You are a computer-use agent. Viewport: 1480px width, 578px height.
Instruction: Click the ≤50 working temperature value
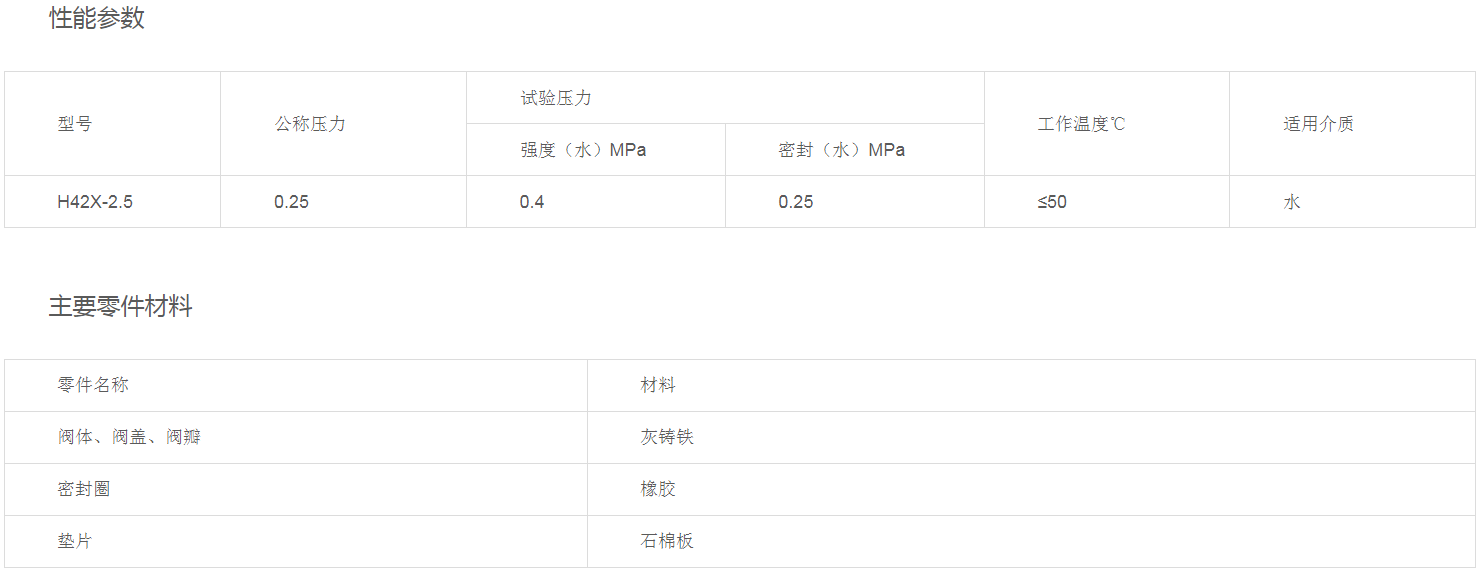click(1052, 202)
